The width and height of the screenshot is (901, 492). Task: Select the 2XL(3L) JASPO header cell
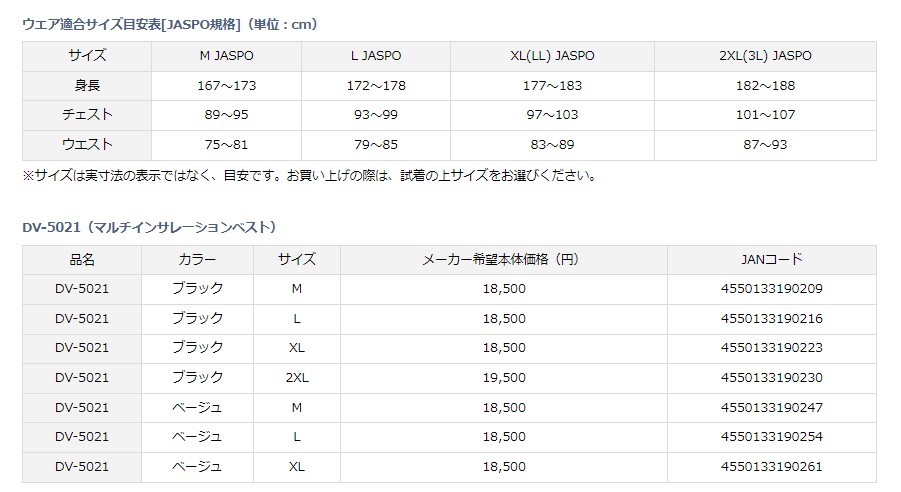[765, 56]
